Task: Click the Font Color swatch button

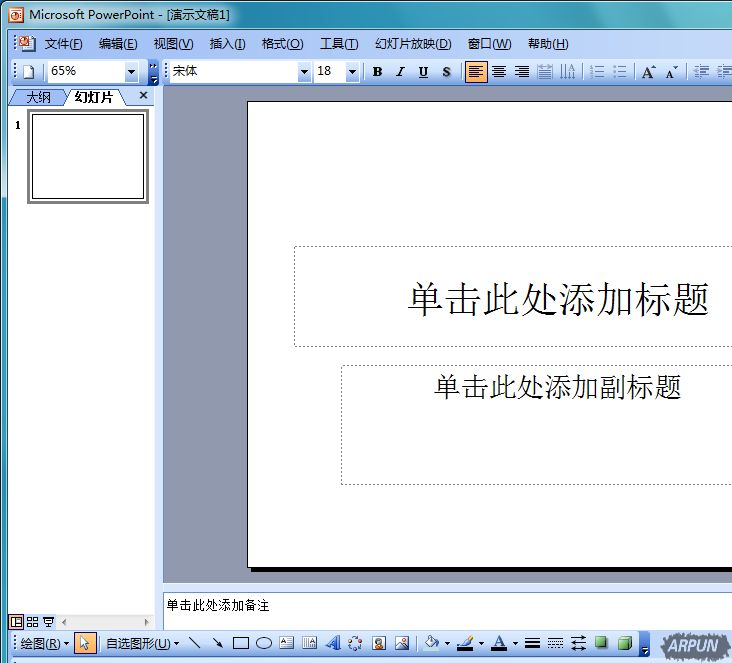Action: 499,643
